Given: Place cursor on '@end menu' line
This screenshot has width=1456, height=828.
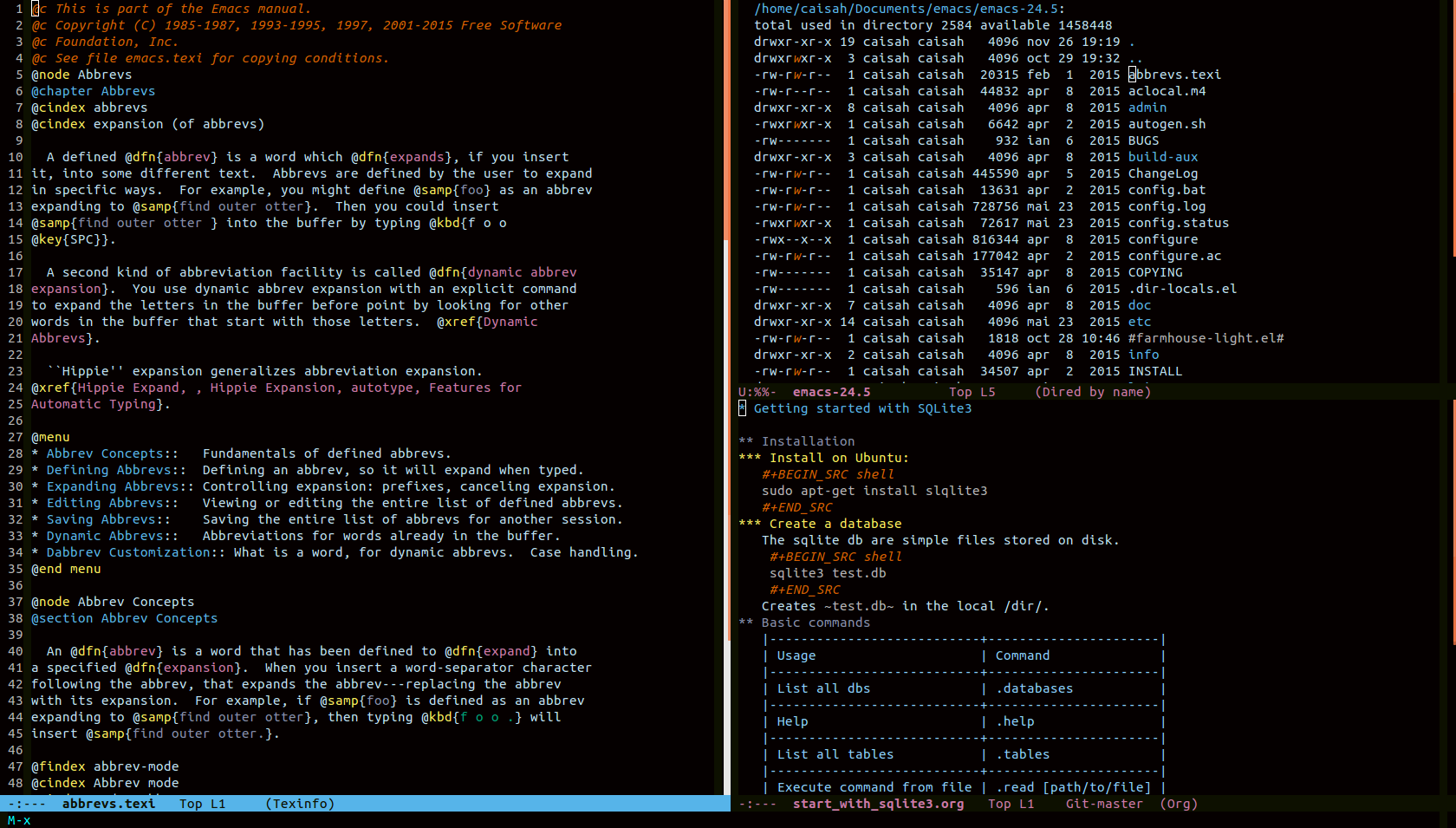Looking at the screenshot, I should click(66, 569).
